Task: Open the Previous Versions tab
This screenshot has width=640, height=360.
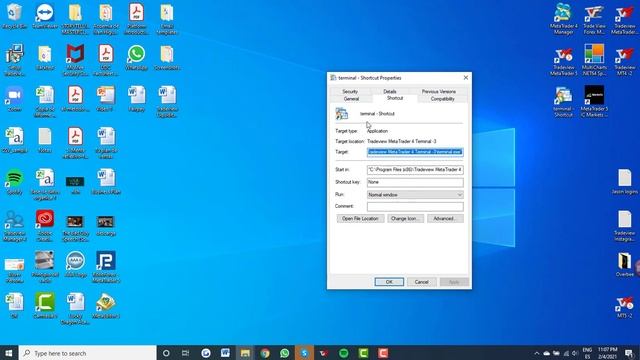Action: click(439, 91)
